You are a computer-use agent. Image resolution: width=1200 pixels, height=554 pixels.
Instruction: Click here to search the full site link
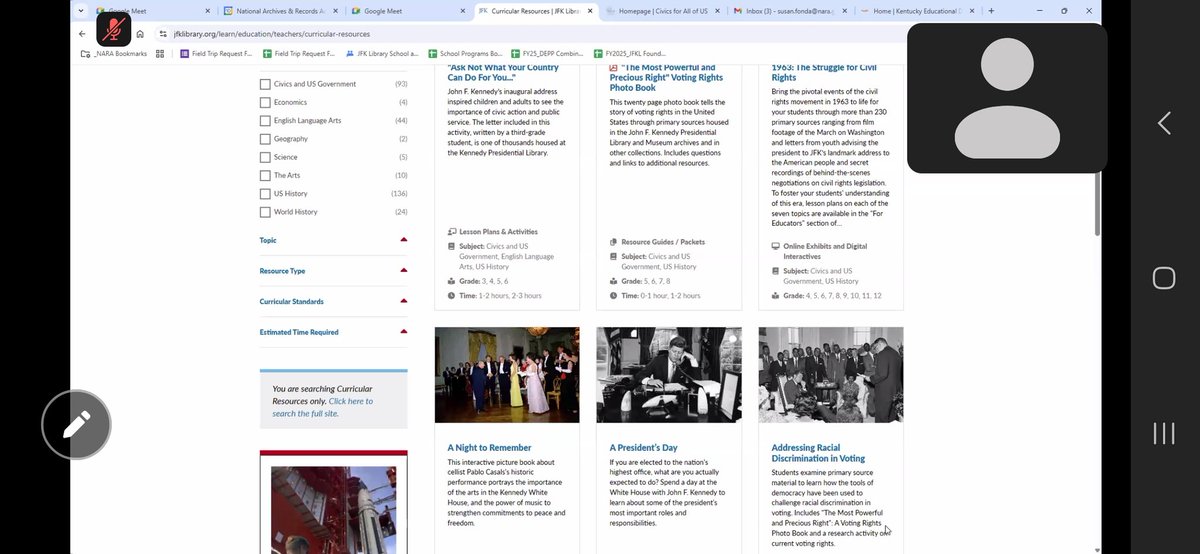click(x=322, y=407)
